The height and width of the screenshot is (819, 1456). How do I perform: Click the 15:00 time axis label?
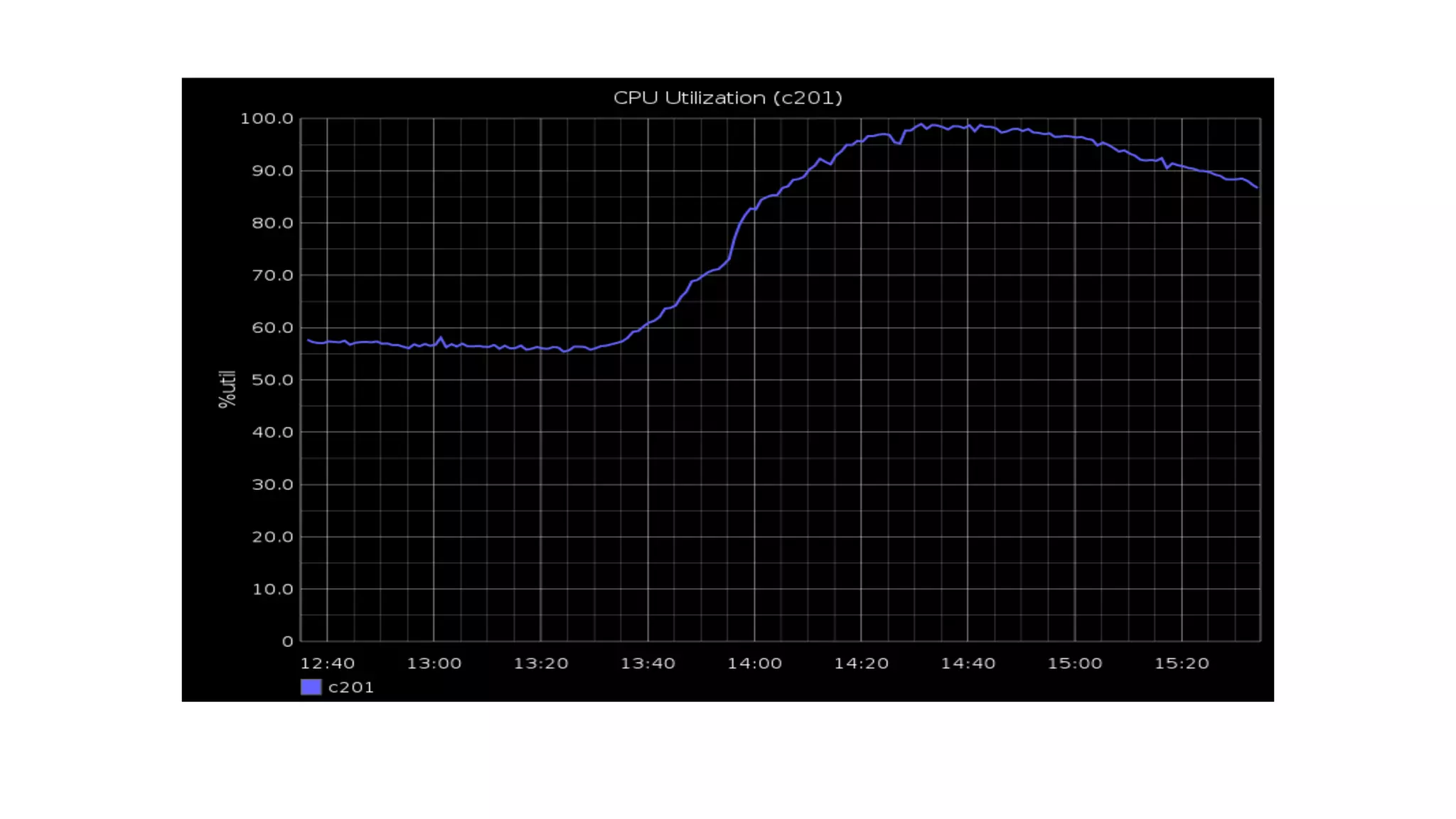point(1074,663)
